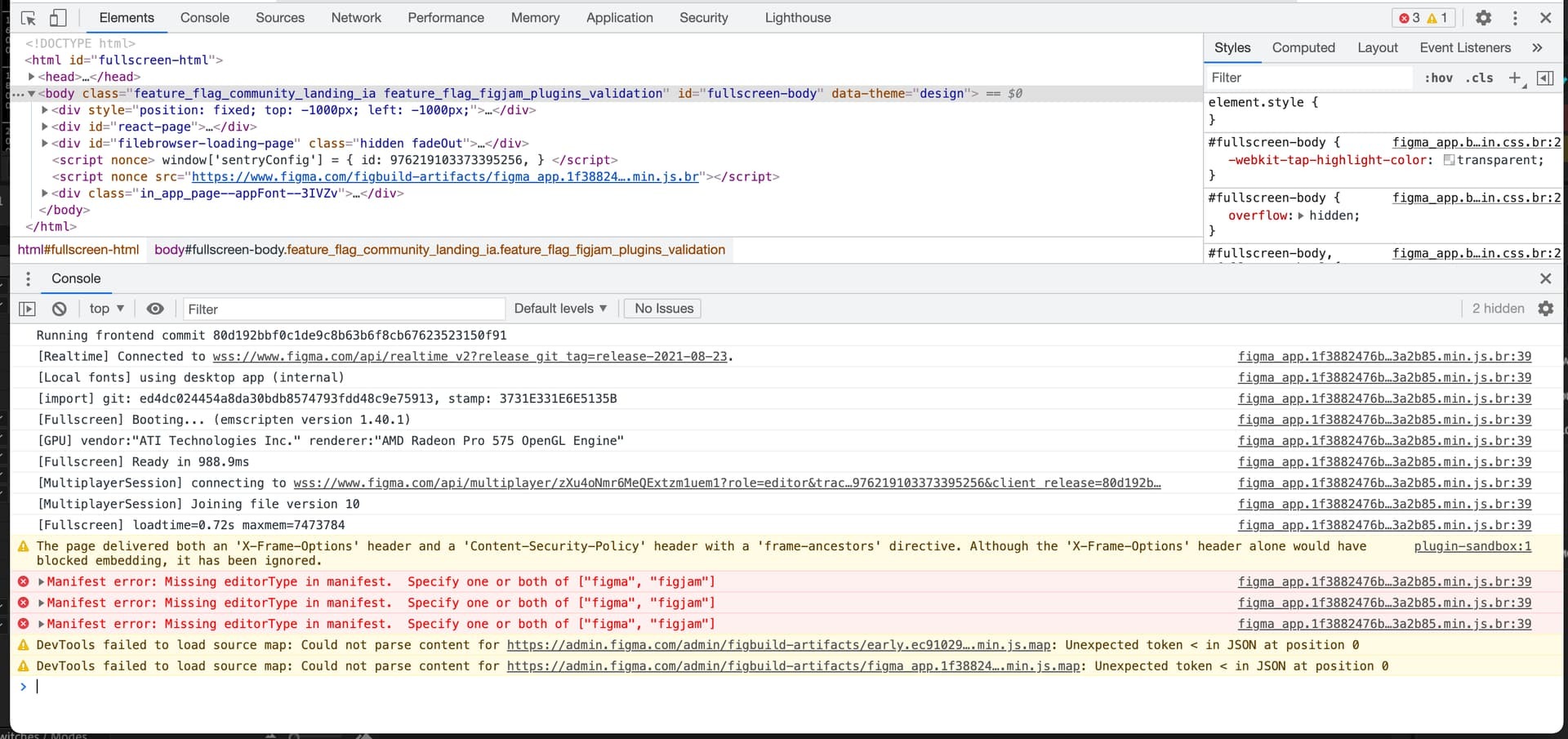The width and height of the screenshot is (1568, 739).
Task: Open the figma_app min.js.br script src link
Action: 445,176
